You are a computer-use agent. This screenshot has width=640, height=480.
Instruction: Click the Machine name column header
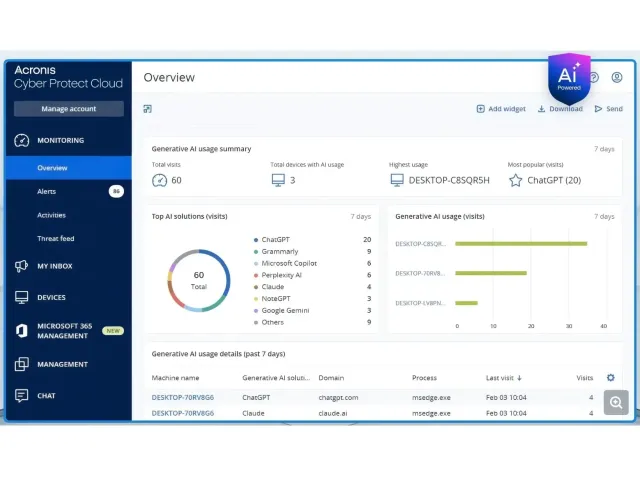[176, 378]
